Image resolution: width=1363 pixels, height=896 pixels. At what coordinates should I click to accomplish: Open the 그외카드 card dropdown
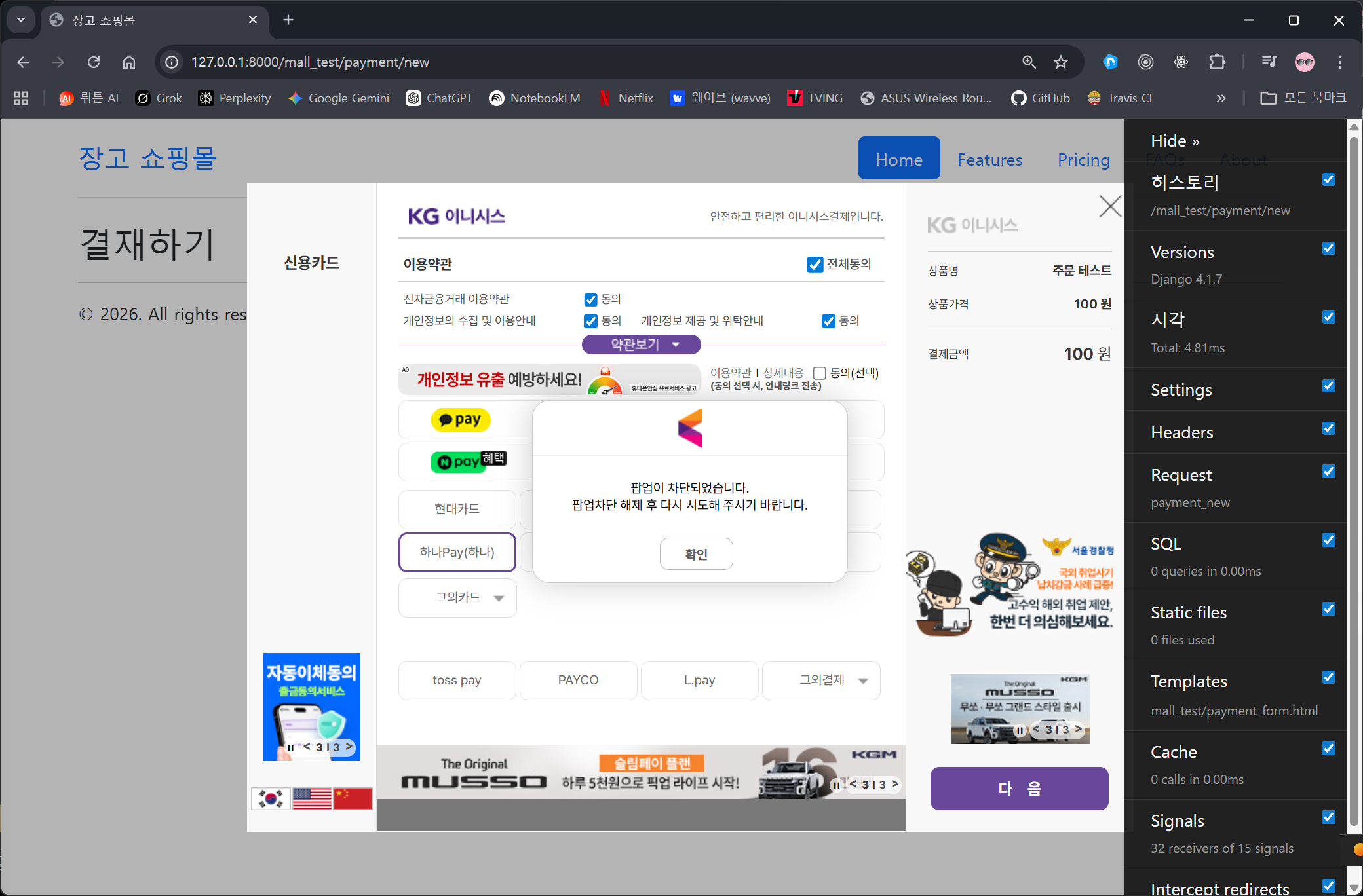tap(457, 597)
